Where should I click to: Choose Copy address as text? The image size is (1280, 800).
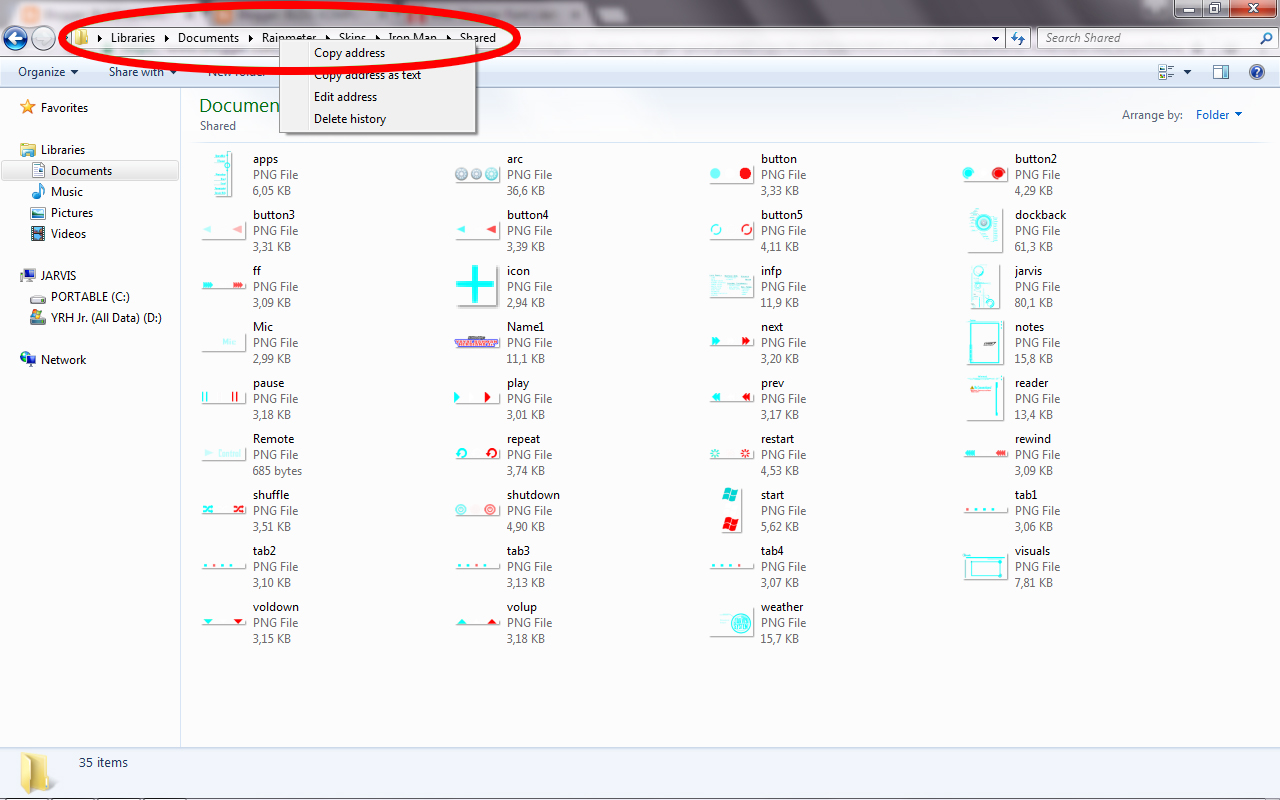[x=368, y=75]
